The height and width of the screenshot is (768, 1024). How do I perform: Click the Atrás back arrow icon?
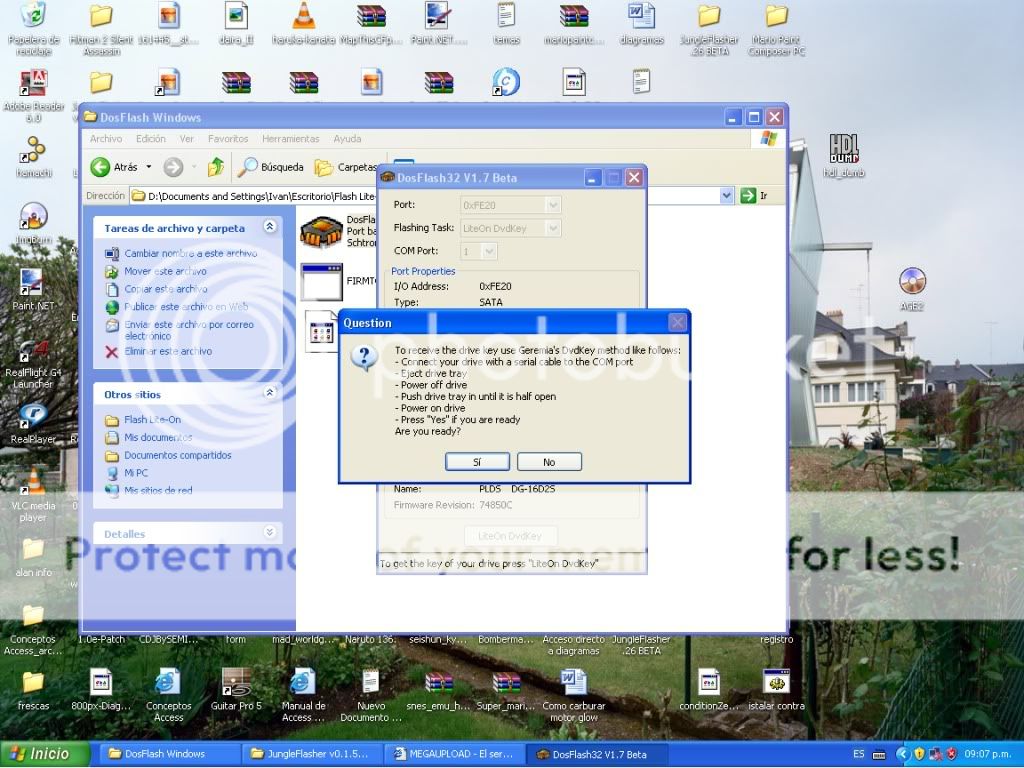pyautogui.click(x=101, y=167)
